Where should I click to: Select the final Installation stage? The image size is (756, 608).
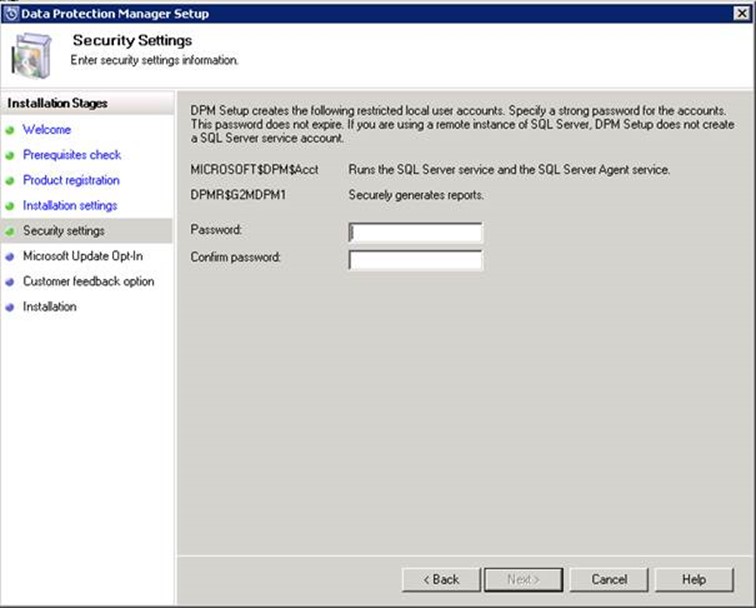coord(50,307)
